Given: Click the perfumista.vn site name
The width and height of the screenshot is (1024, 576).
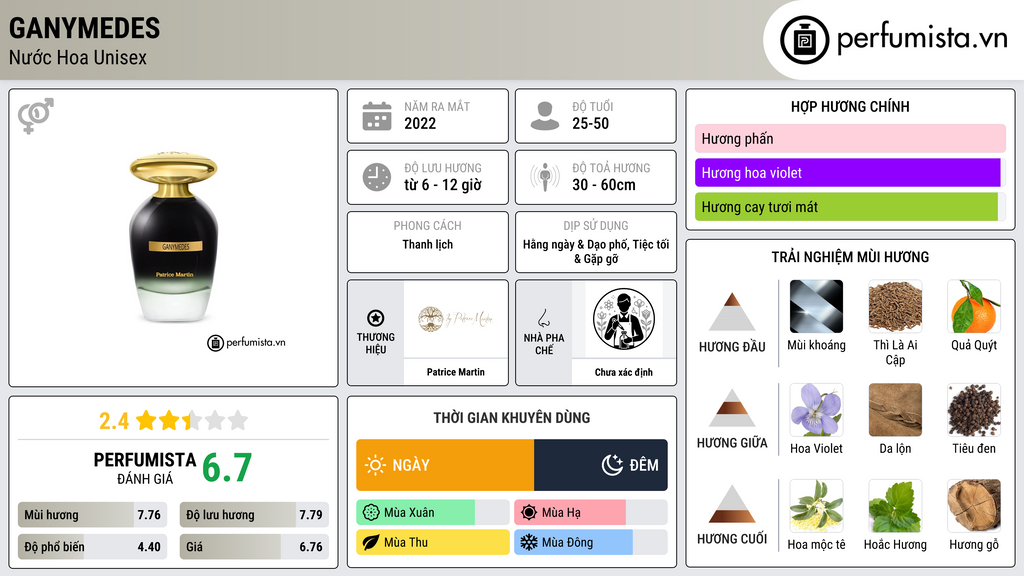Looking at the screenshot, I should click(x=922, y=39).
